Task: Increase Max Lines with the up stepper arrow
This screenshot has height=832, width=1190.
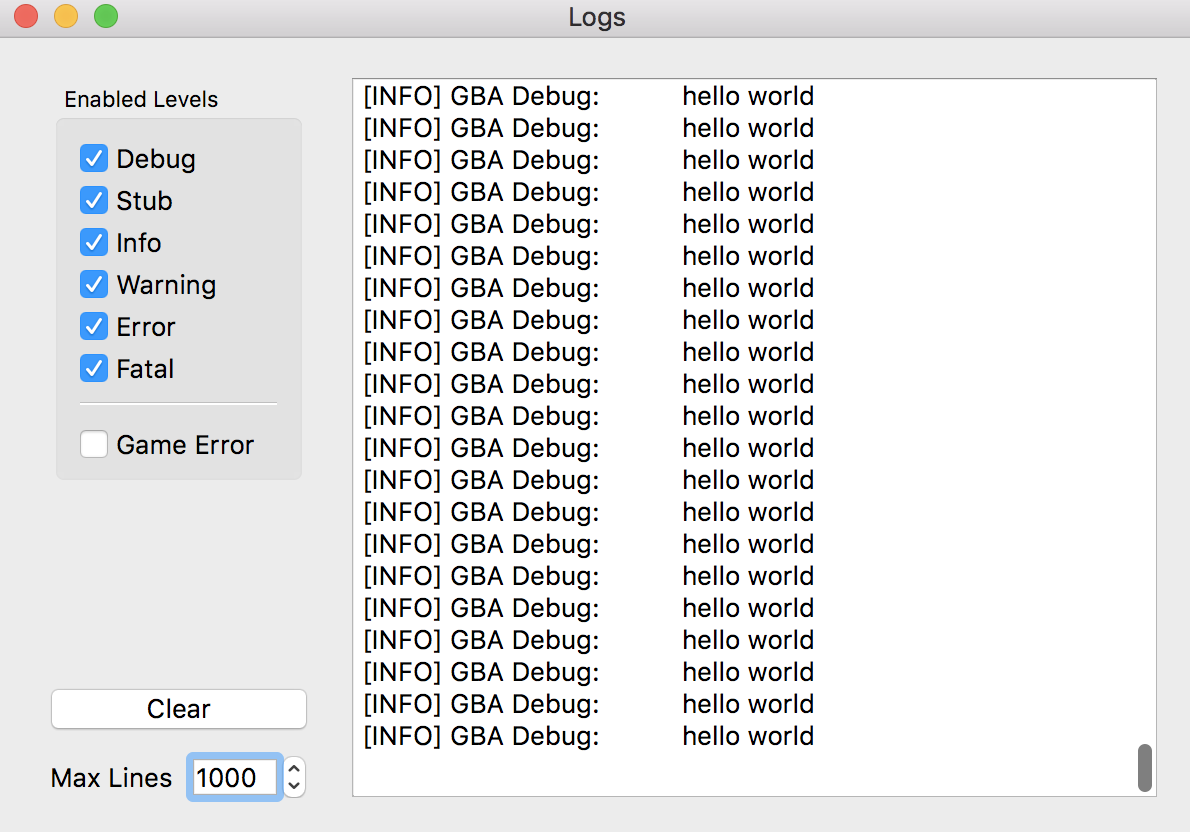Action: pyautogui.click(x=294, y=768)
